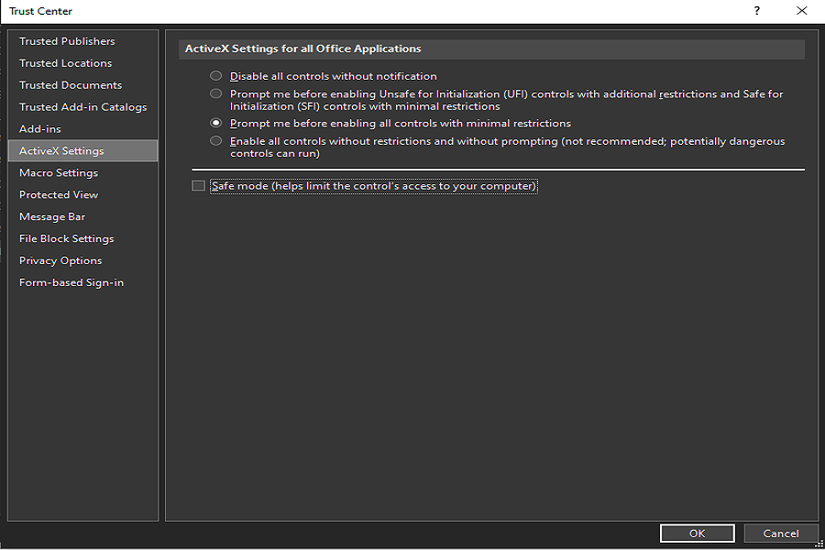Show Protected View options
825x550 pixels.
58,195
